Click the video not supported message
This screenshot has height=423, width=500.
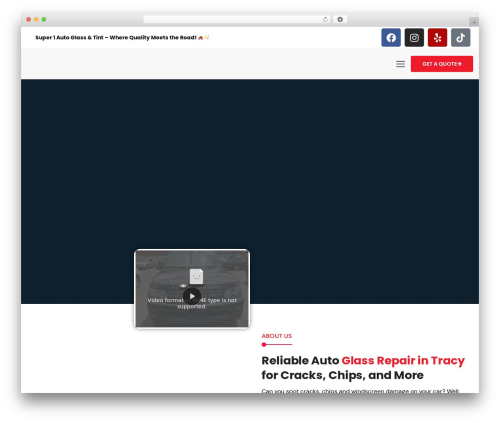pos(192,303)
